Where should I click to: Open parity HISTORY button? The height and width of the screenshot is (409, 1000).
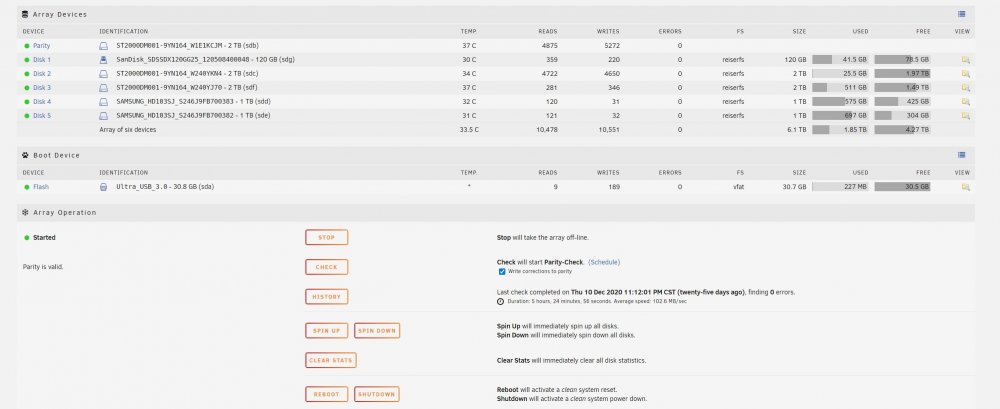click(x=327, y=297)
